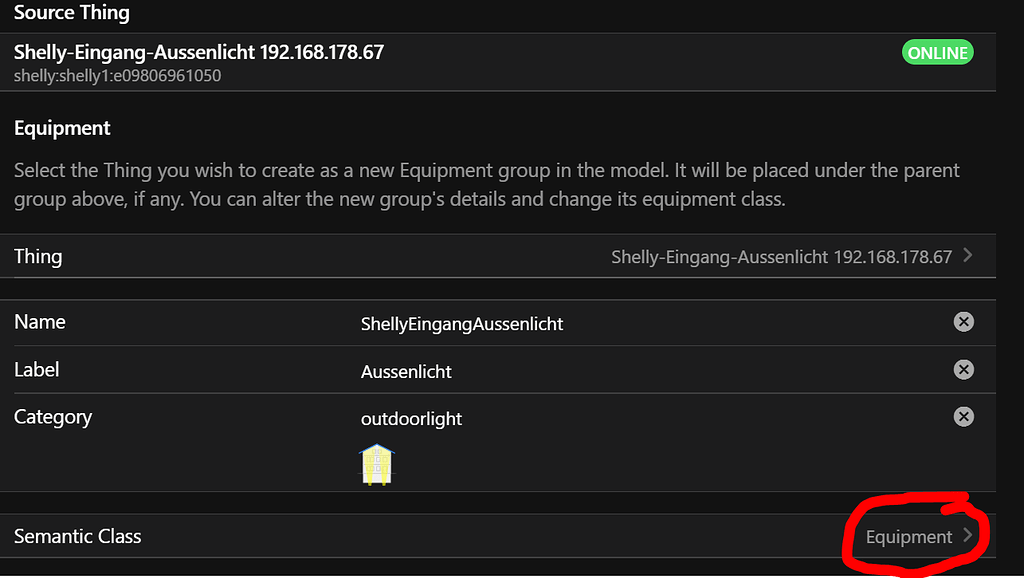Viewport: 1024px width, 578px height.
Task: Select the Thing row's Shelly-Eingang-Aussenlicht value
Action: pos(781,257)
